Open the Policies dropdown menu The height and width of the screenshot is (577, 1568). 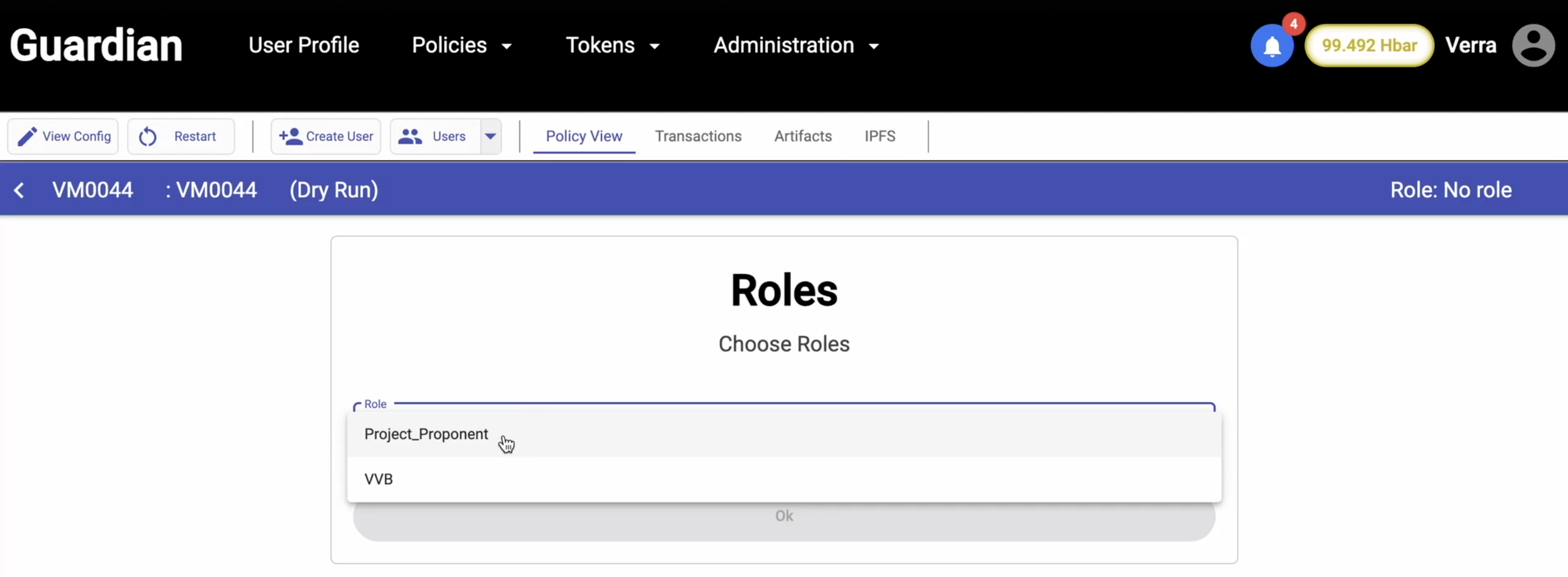pos(462,46)
